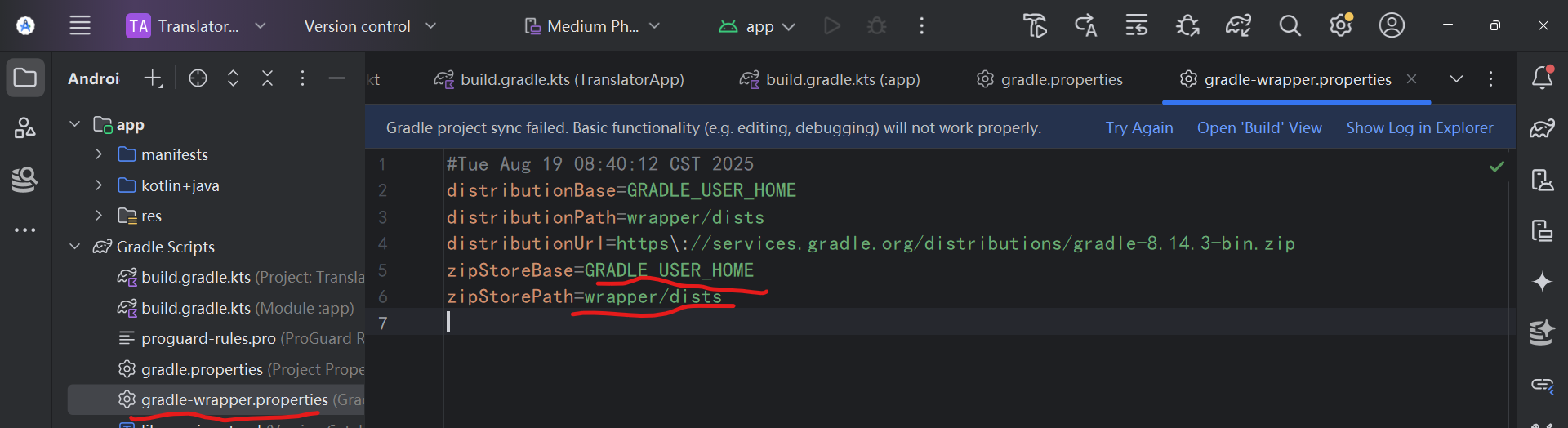Click the green inspection checkmark

(x=1497, y=167)
